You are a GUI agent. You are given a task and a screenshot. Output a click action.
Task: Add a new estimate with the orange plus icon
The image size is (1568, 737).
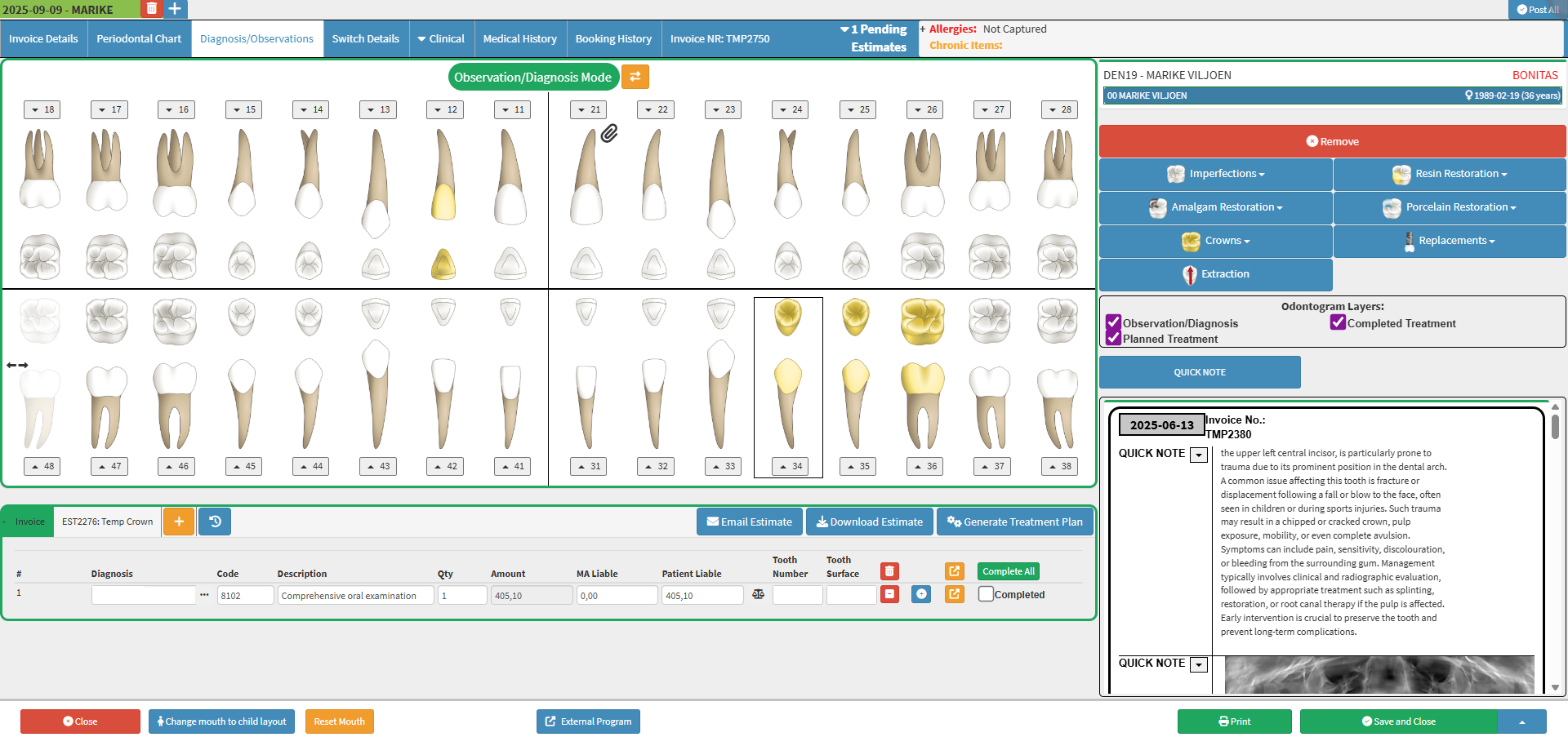[179, 522]
